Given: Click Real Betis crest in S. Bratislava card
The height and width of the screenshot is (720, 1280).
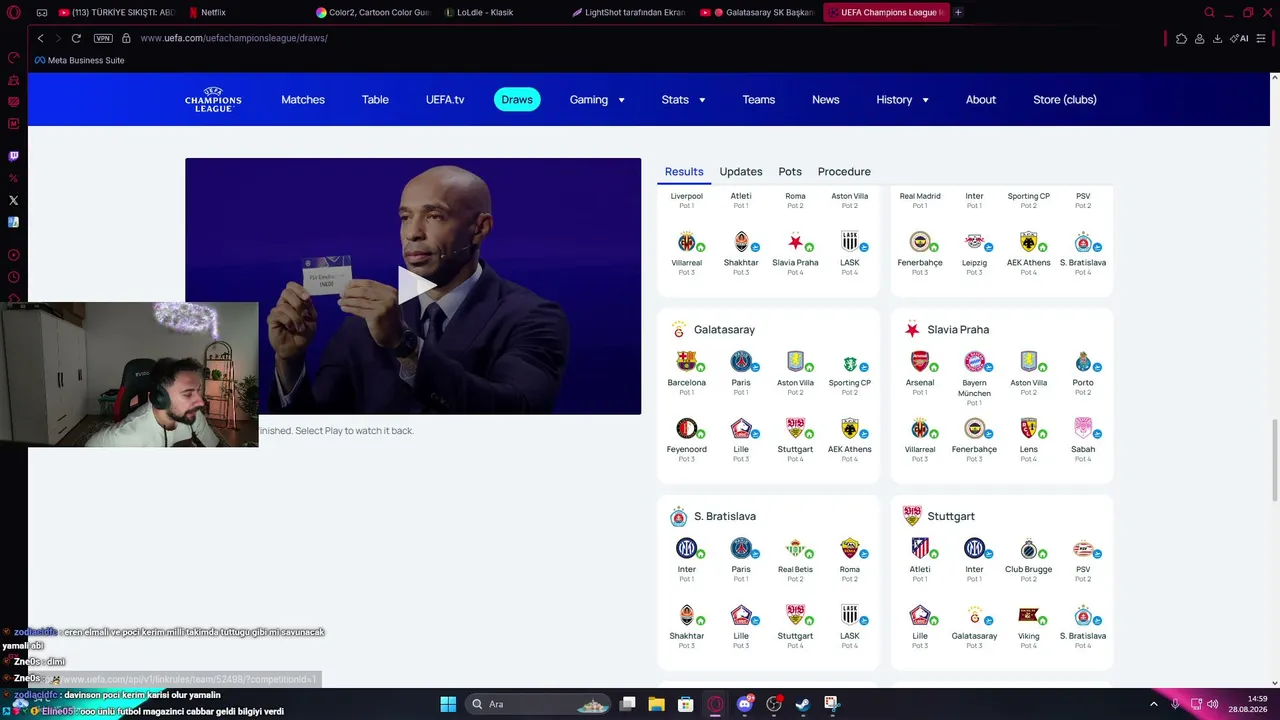Looking at the screenshot, I should coord(795,549).
